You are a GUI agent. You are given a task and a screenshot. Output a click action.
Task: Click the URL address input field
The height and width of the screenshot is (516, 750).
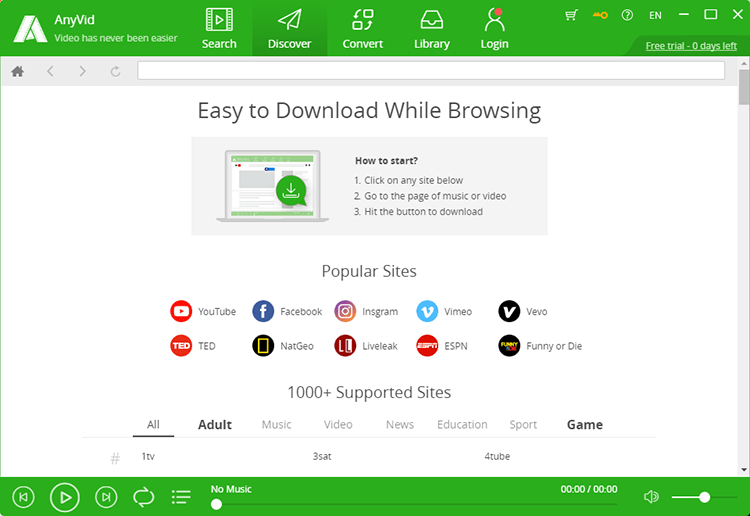(x=431, y=71)
